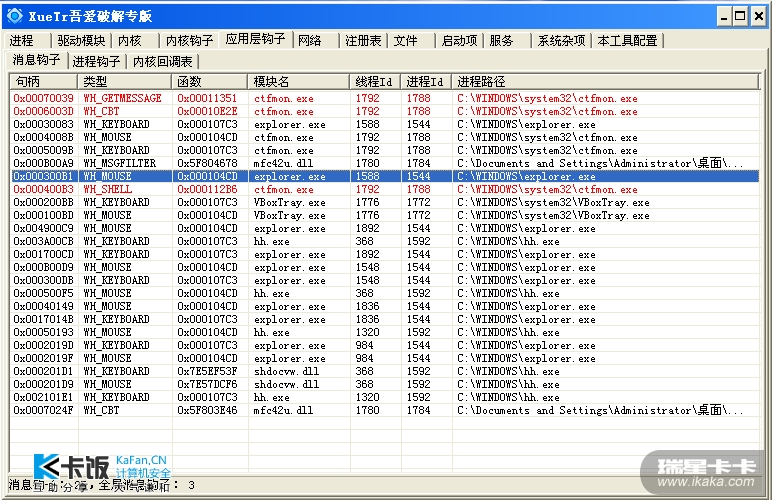Select the WH_CBT row with handle 0x0006003D
772x500 pixels.
384,111
